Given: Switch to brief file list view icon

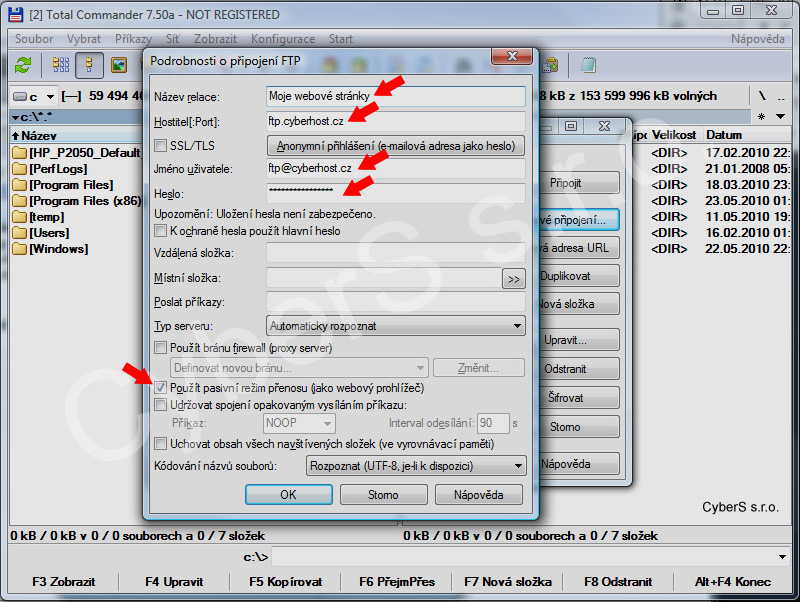Looking at the screenshot, I should point(61,65).
